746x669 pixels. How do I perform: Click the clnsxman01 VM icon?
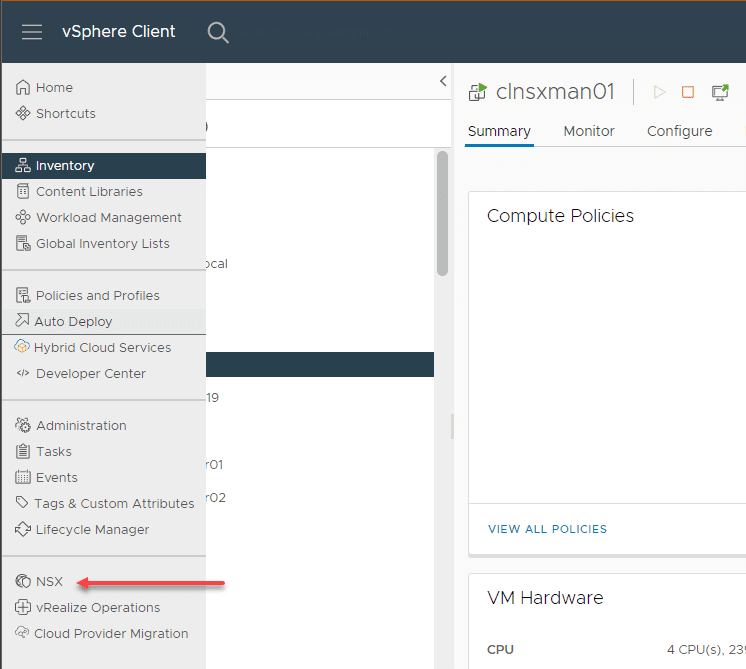pyautogui.click(x=478, y=92)
